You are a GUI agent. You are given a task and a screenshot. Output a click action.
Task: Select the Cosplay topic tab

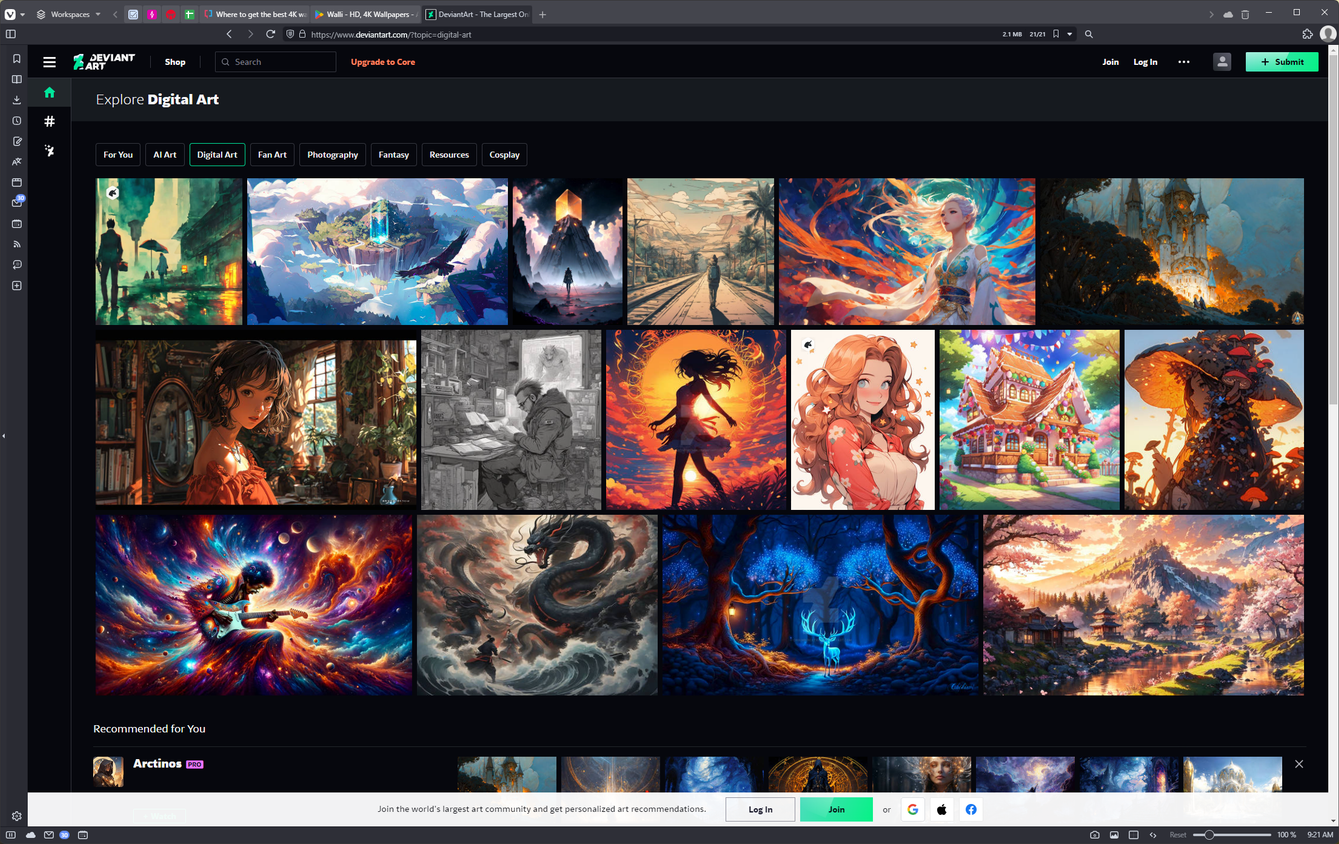[504, 155]
